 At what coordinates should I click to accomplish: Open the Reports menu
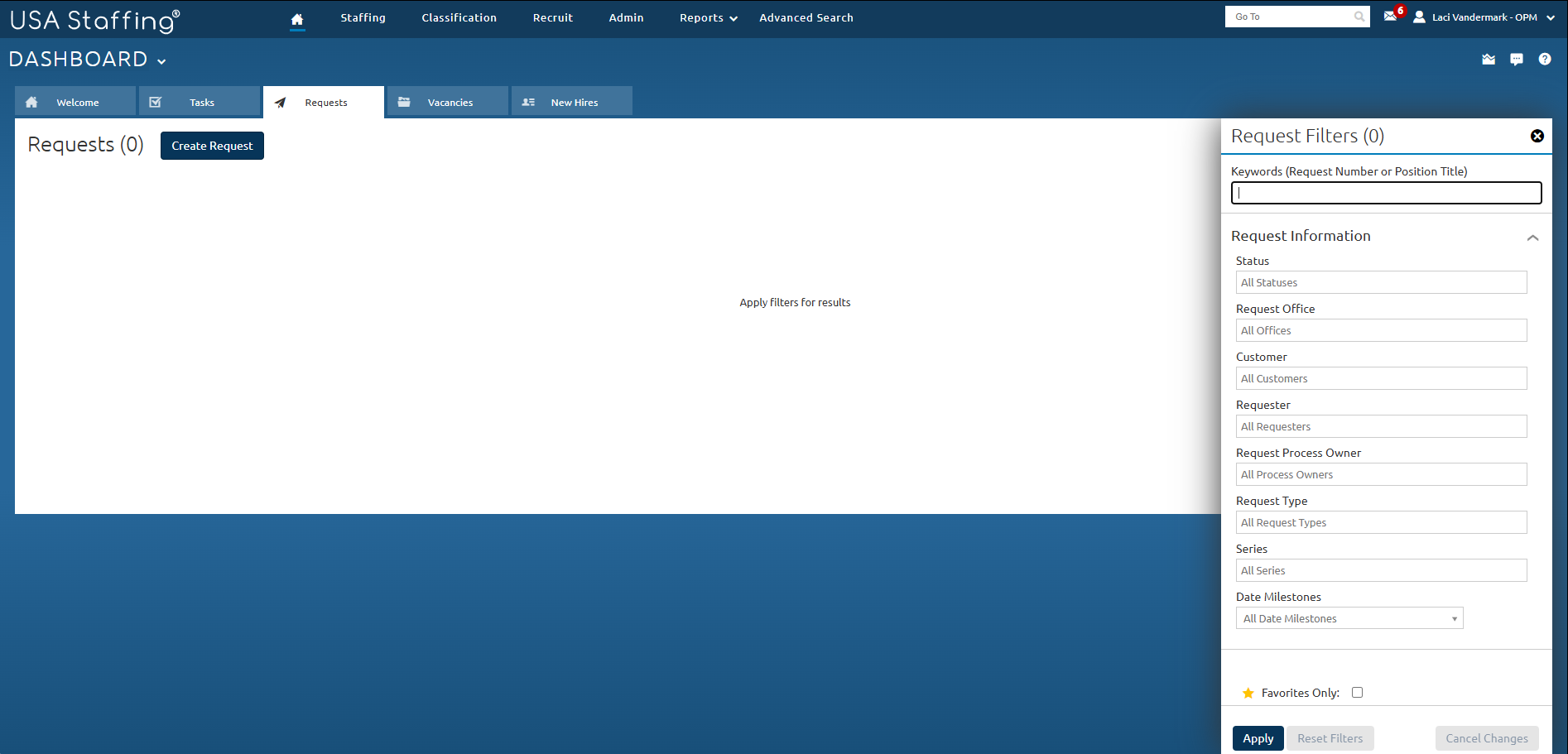coord(708,18)
